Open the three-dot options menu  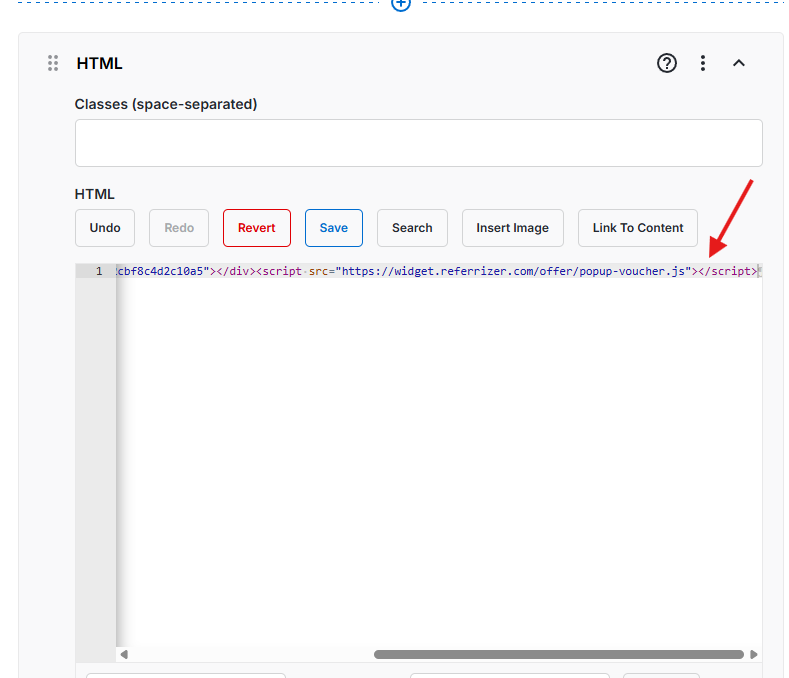703,63
